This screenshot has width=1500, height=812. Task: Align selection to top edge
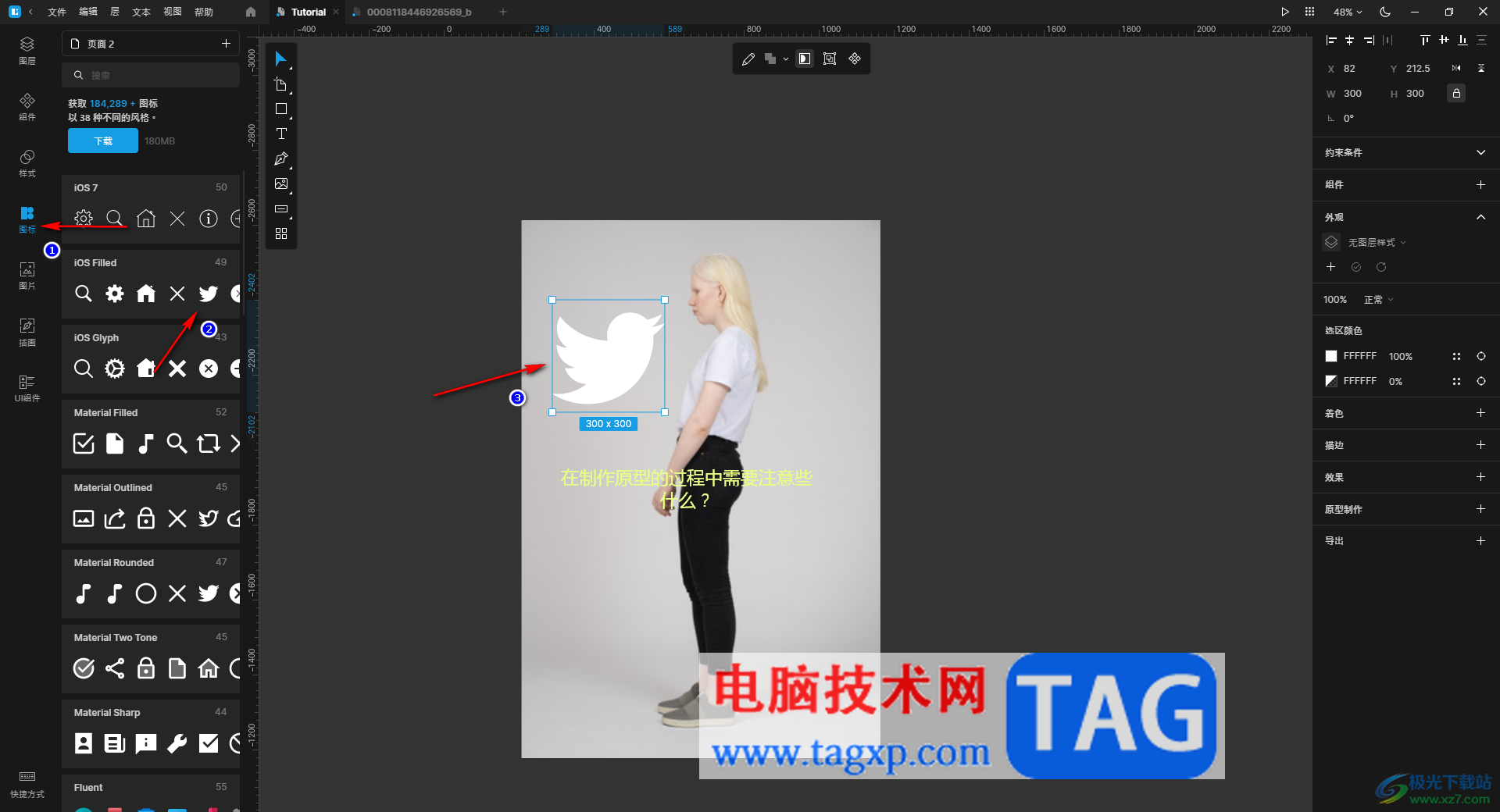coord(1425,40)
